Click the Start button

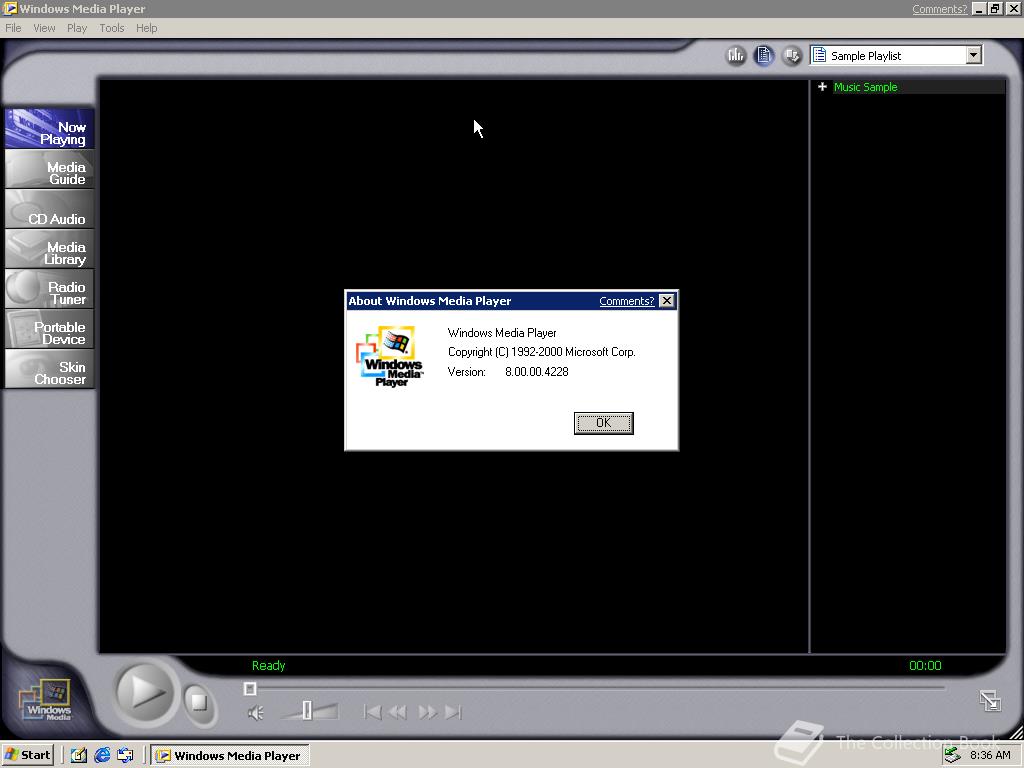pyautogui.click(x=27, y=755)
